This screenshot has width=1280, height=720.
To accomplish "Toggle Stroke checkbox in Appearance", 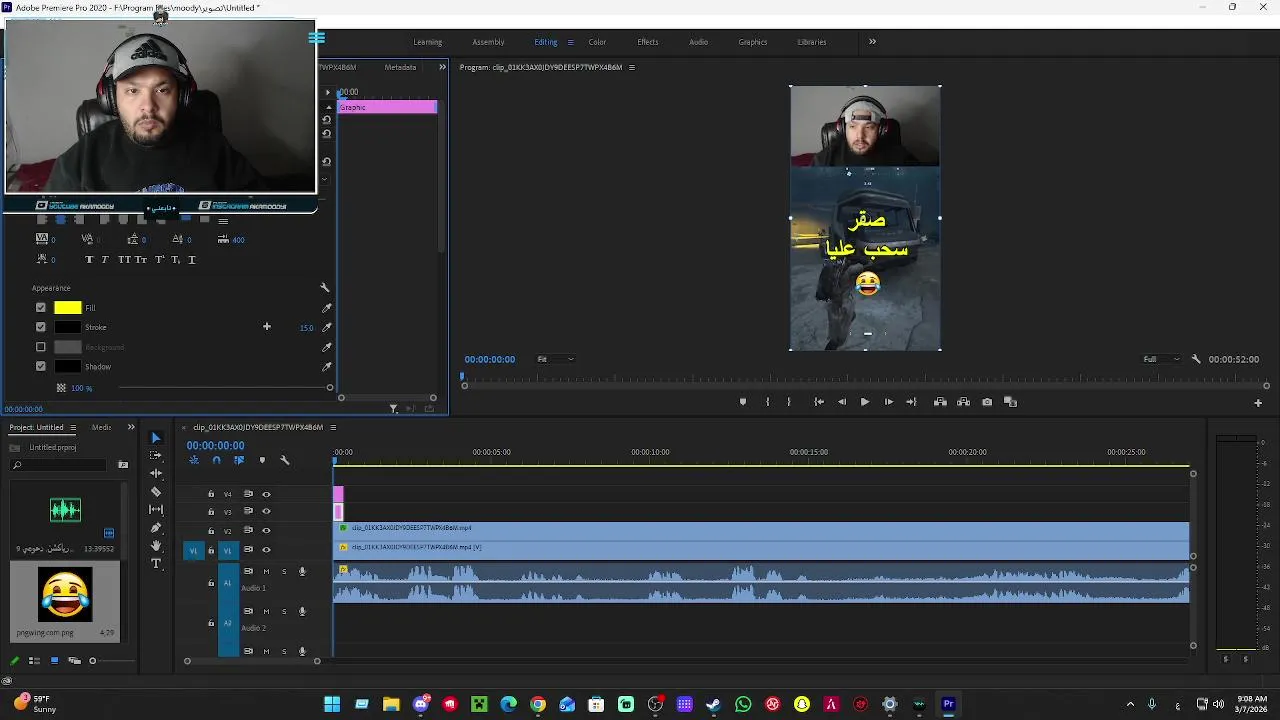I will tap(41, 327).
